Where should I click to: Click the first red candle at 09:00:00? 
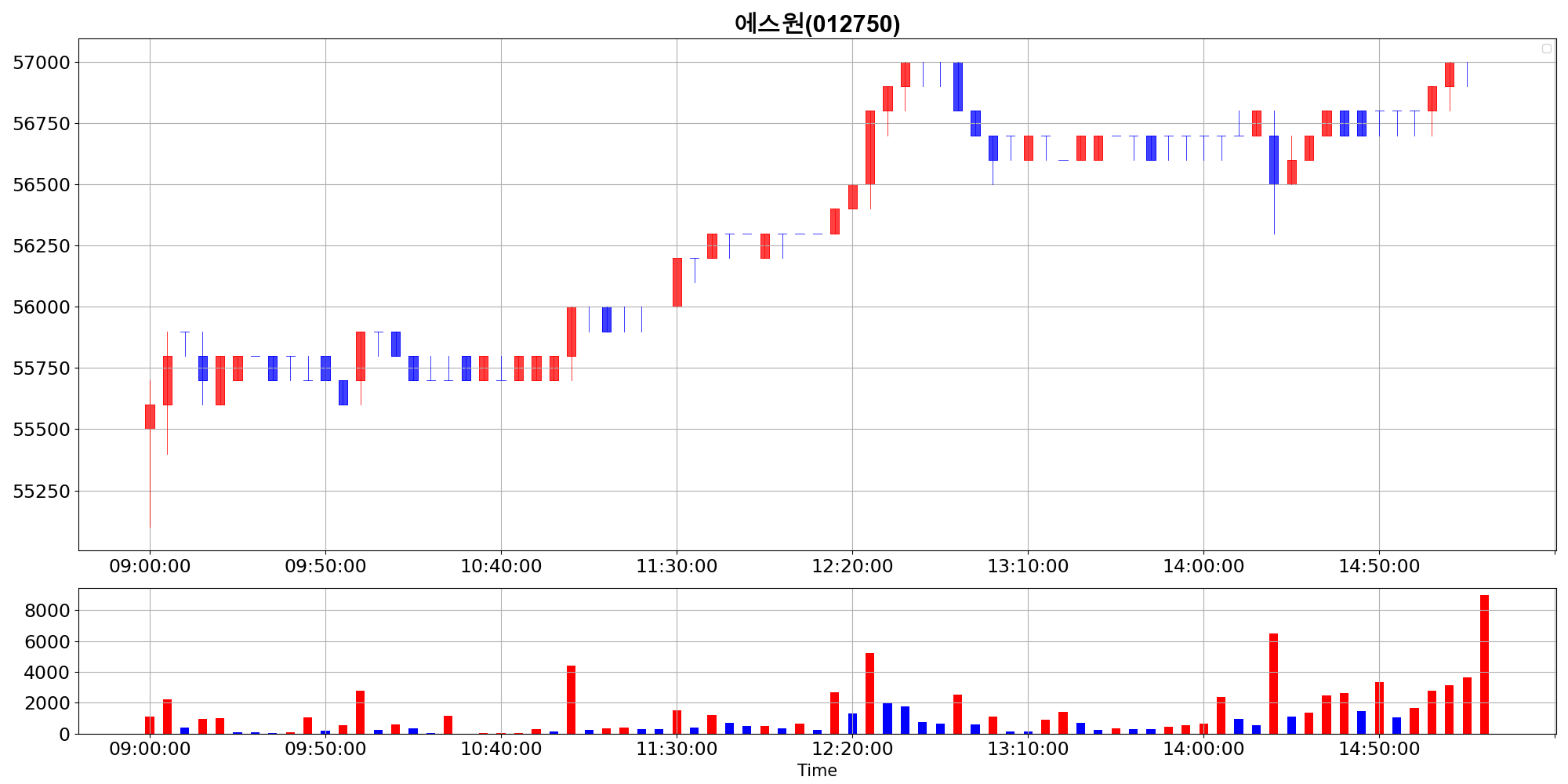point(150,417)
